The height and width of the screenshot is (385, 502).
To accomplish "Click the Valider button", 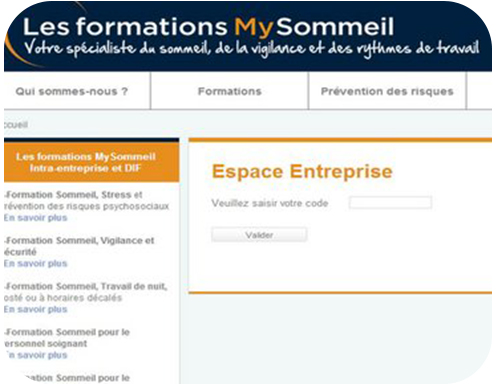I will 259,235.
